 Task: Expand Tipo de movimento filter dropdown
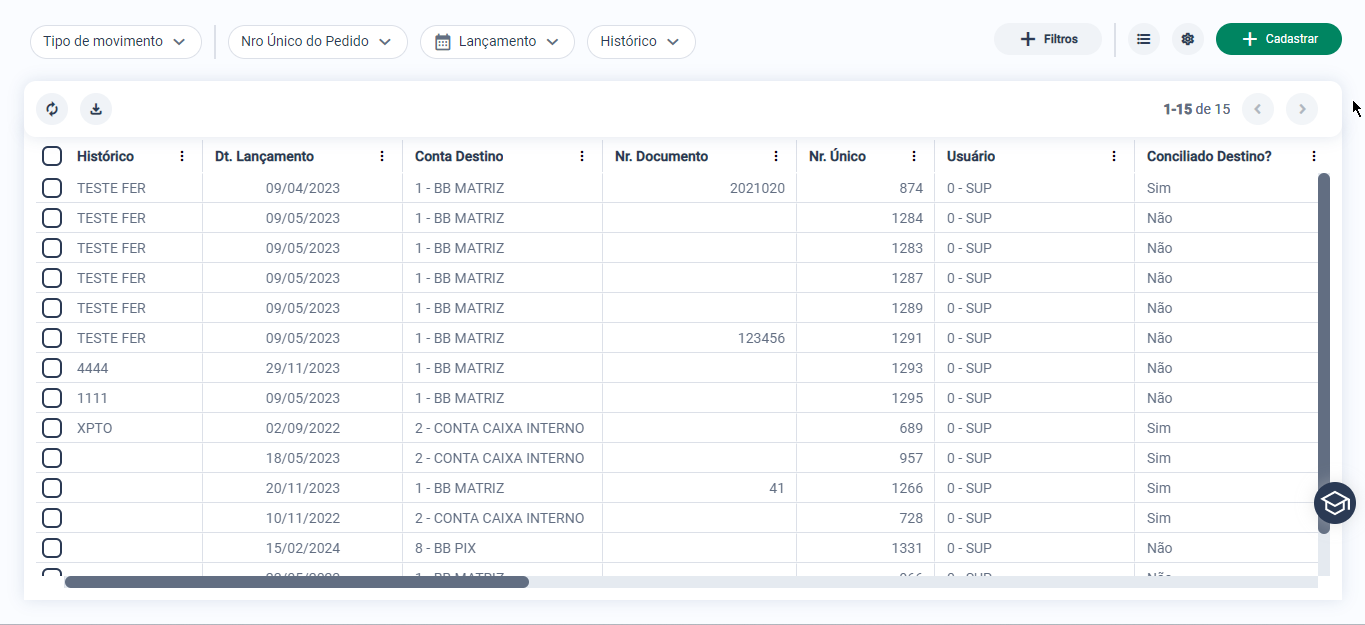tap(116, 42)
